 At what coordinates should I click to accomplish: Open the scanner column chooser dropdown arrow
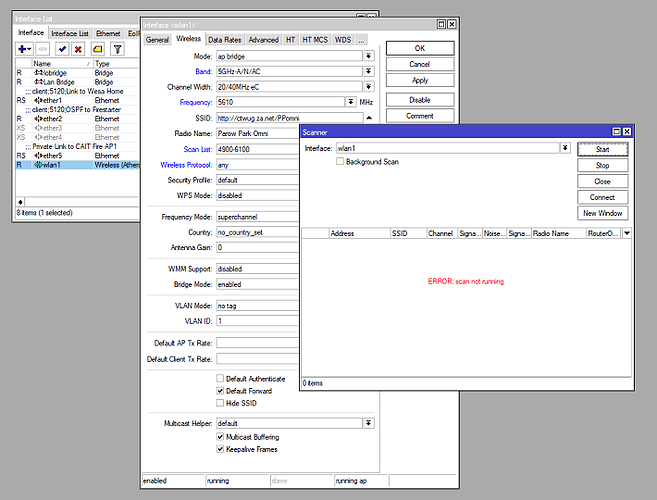tap(626, 233)
